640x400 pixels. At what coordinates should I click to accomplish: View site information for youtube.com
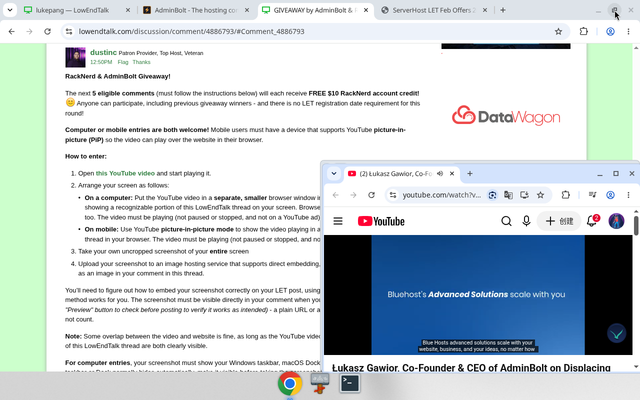click(x=393, y=195)
